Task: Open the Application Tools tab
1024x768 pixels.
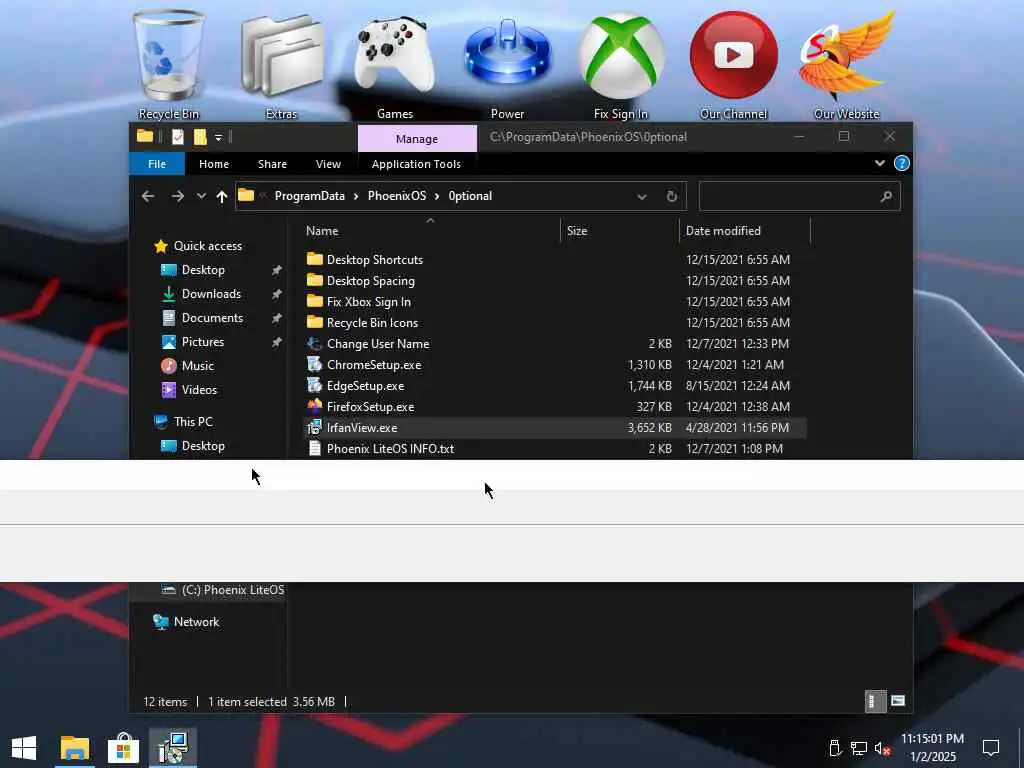Action: [x=416, y=164]
